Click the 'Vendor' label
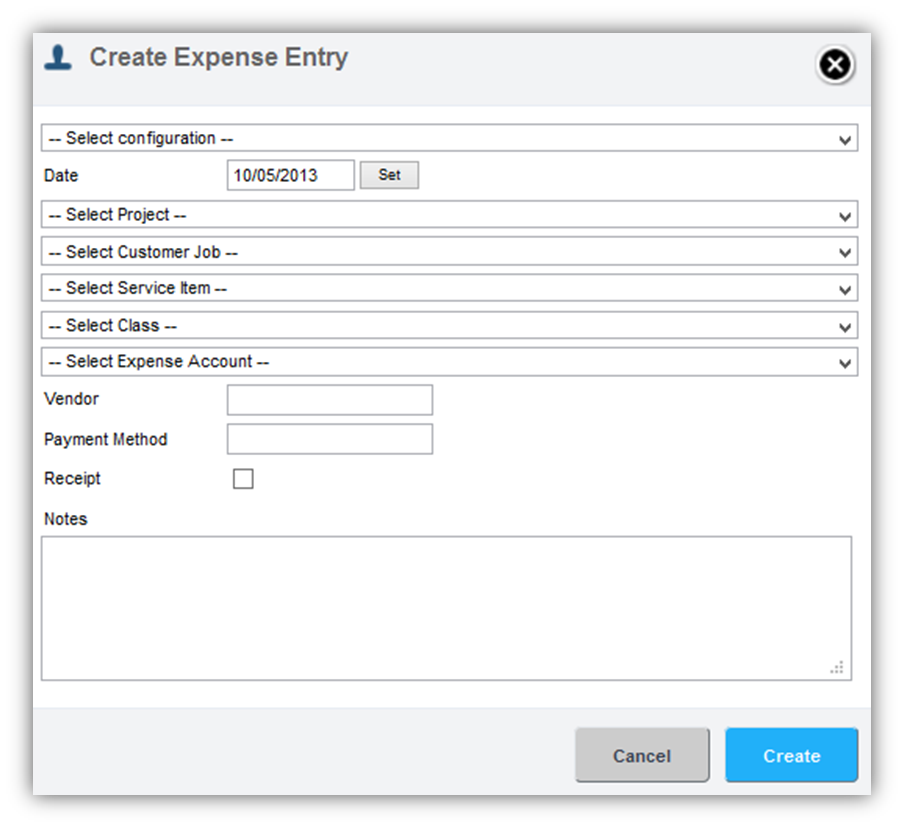 coord(71,399)
